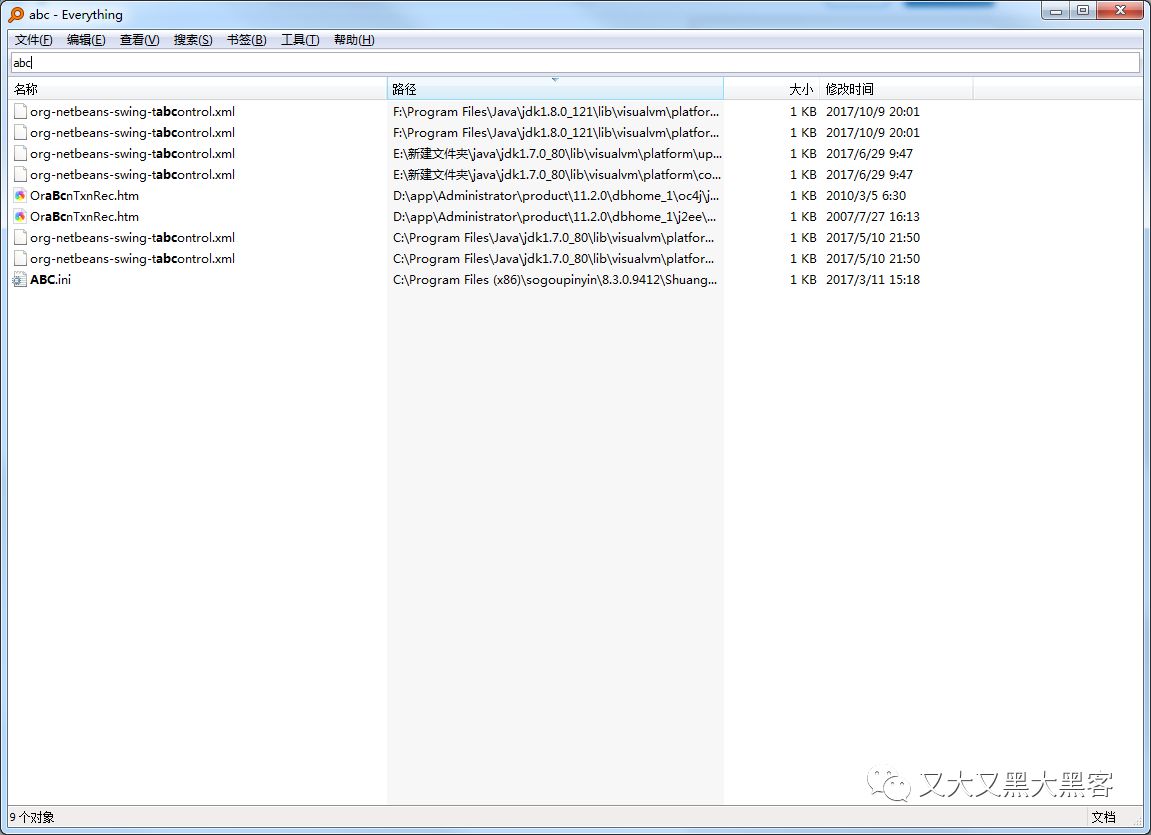This screenshot has width=1151, height=835.
Task: Open the 搜索(S) menu
Action: click(x=193, y=40)
